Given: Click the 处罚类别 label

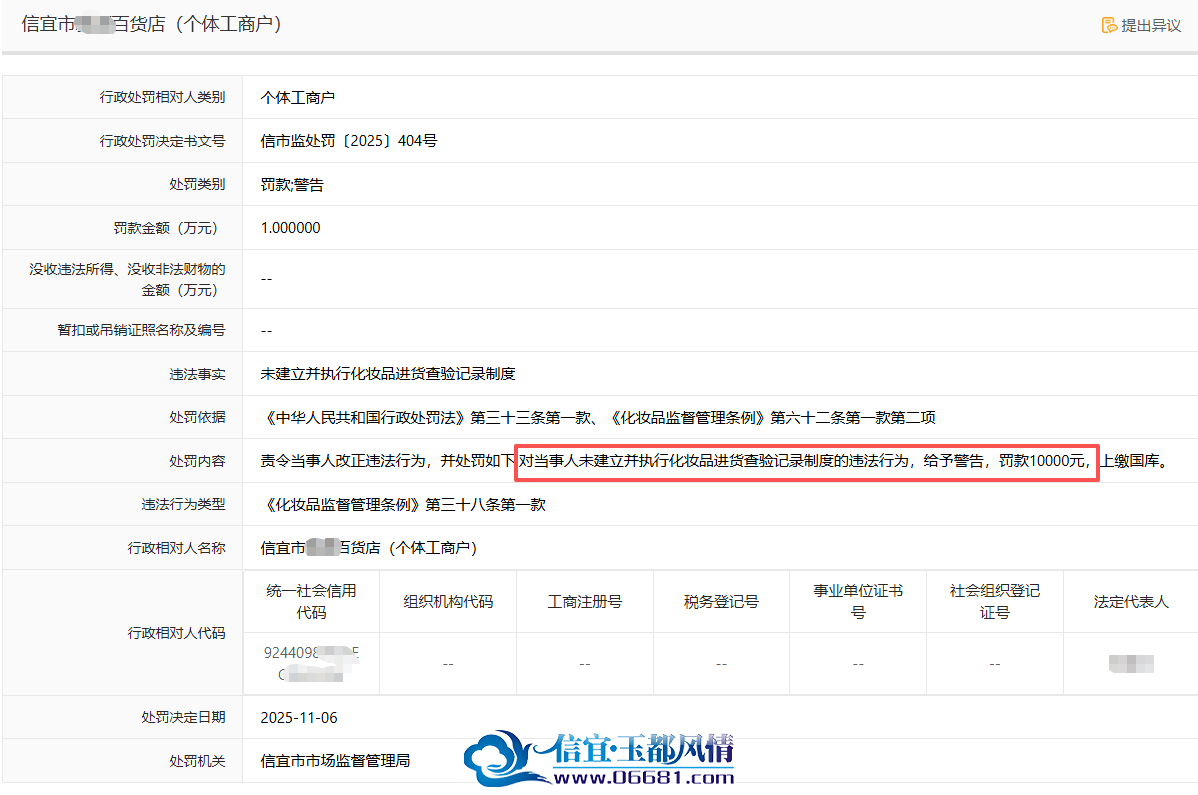Looking at the screenshot, I should point(197,184).
